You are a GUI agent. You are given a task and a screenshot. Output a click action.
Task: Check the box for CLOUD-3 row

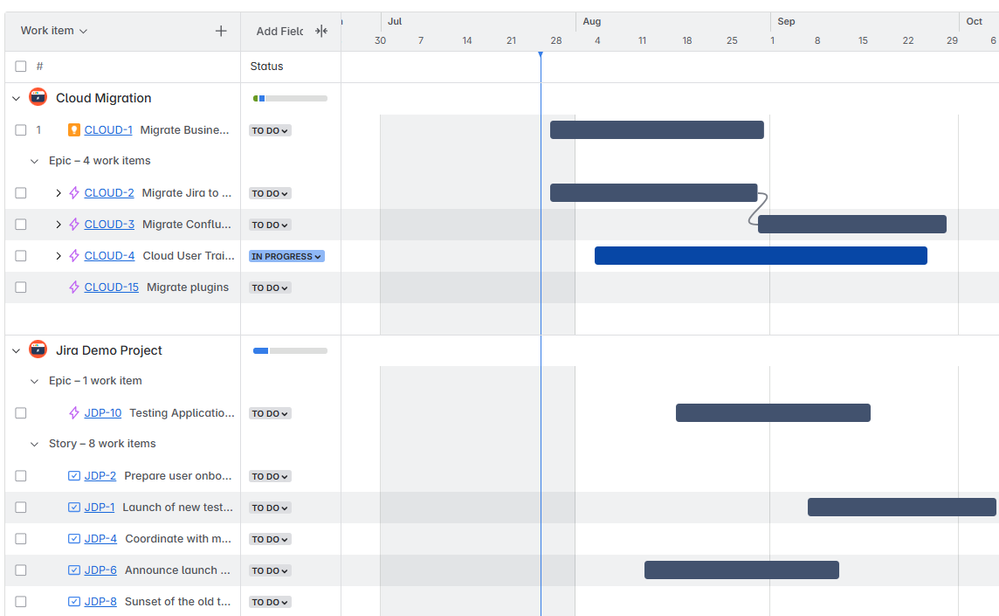tap(21, 224)
